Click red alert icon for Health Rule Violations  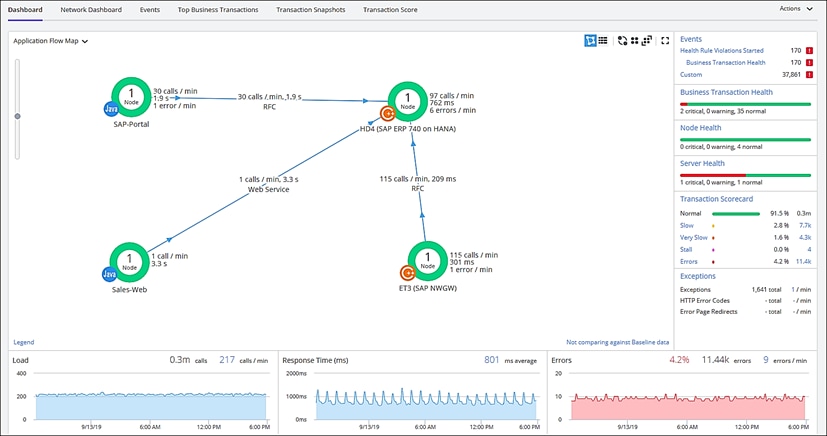(x=810, y=51)
